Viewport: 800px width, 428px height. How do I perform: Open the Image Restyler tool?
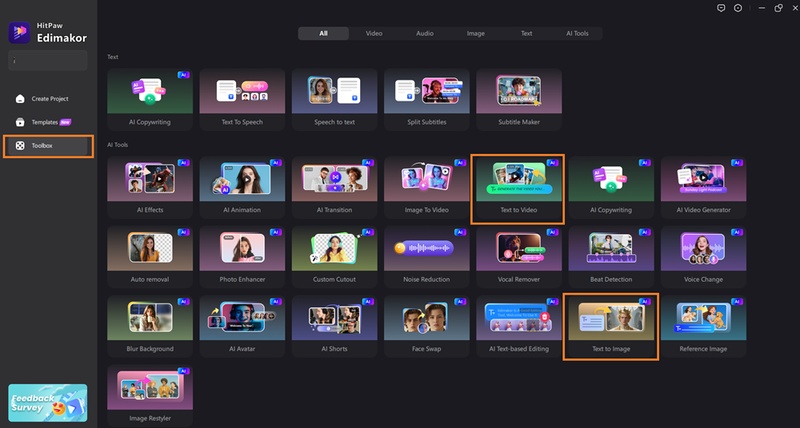click(x=149, y=395)
